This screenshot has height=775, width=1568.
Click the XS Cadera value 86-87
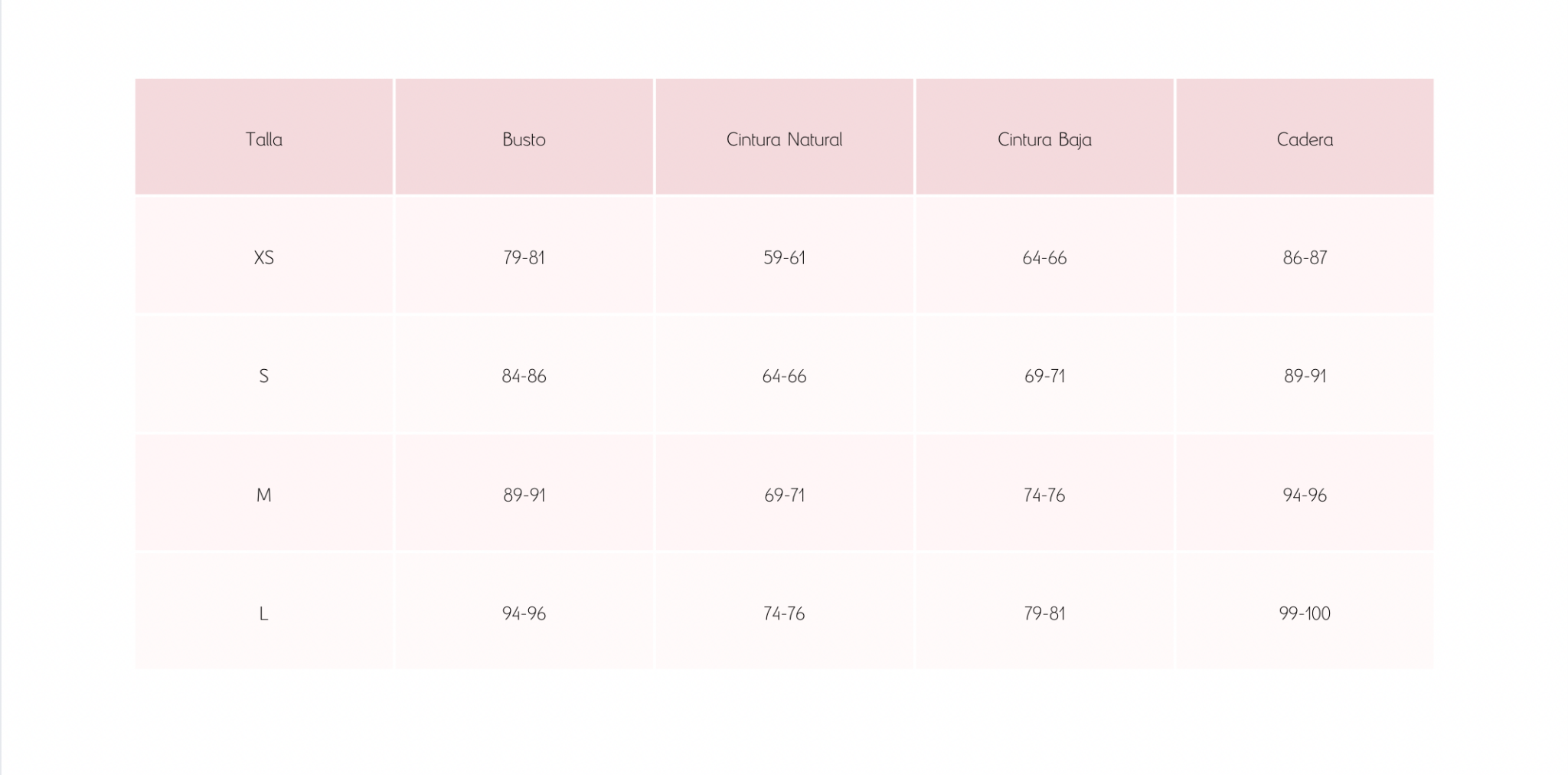[1305, 258]
